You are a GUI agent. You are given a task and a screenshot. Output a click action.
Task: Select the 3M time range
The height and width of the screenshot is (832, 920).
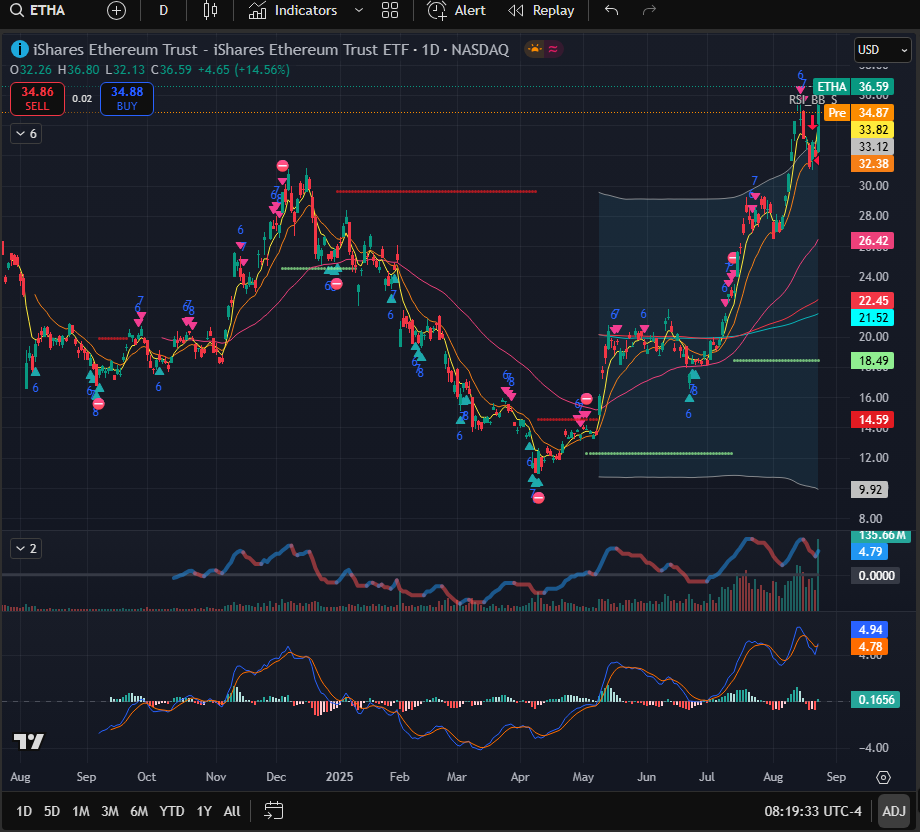tap(110, 811)
